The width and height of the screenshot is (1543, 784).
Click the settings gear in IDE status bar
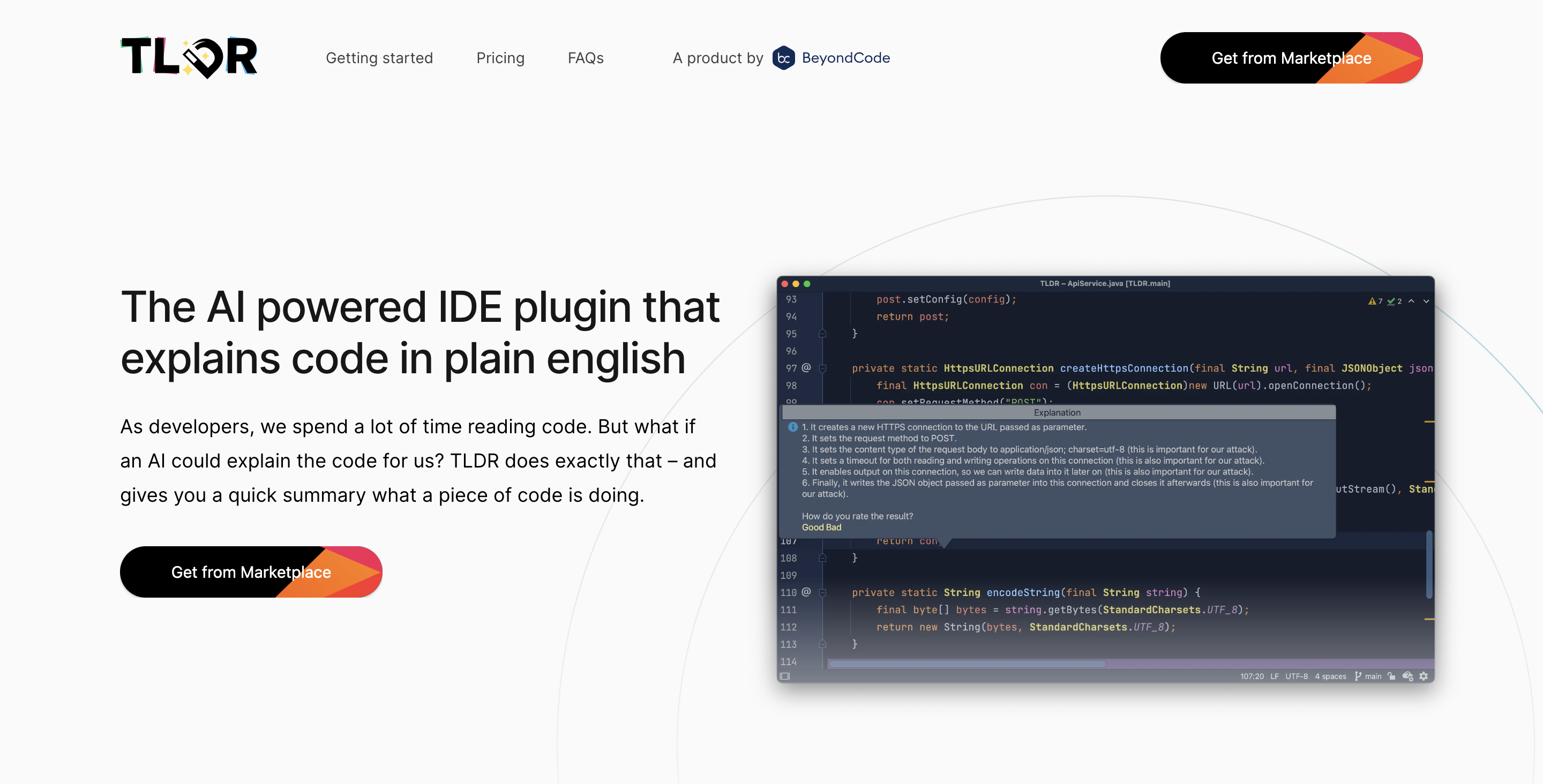pos(1424,676)
